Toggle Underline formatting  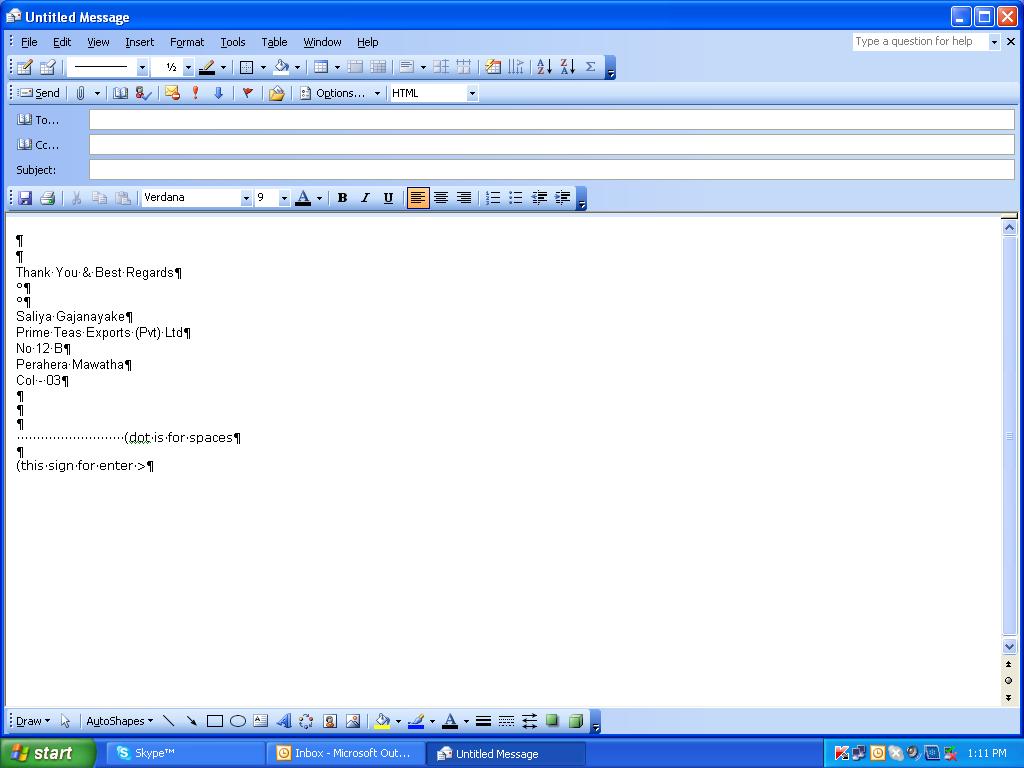[389, 198]
